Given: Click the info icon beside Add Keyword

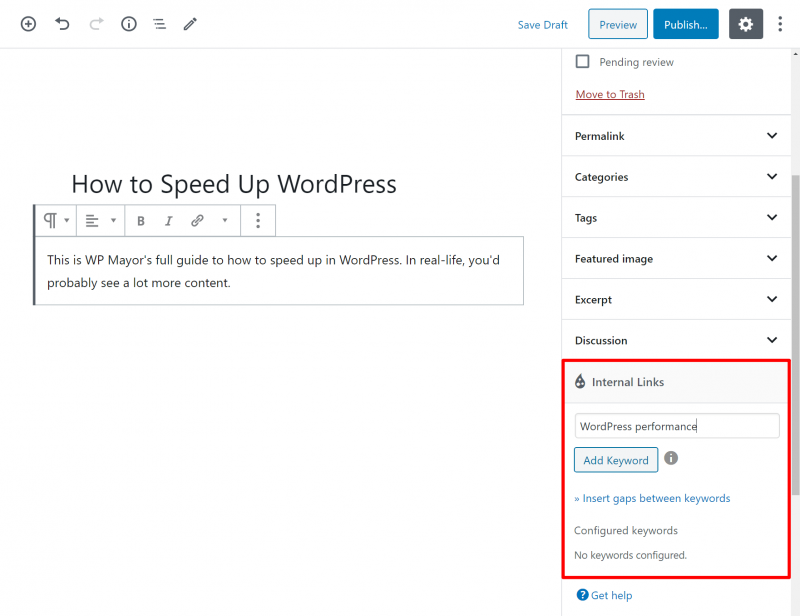Looking at the screenshot, I should pos(671,458).
